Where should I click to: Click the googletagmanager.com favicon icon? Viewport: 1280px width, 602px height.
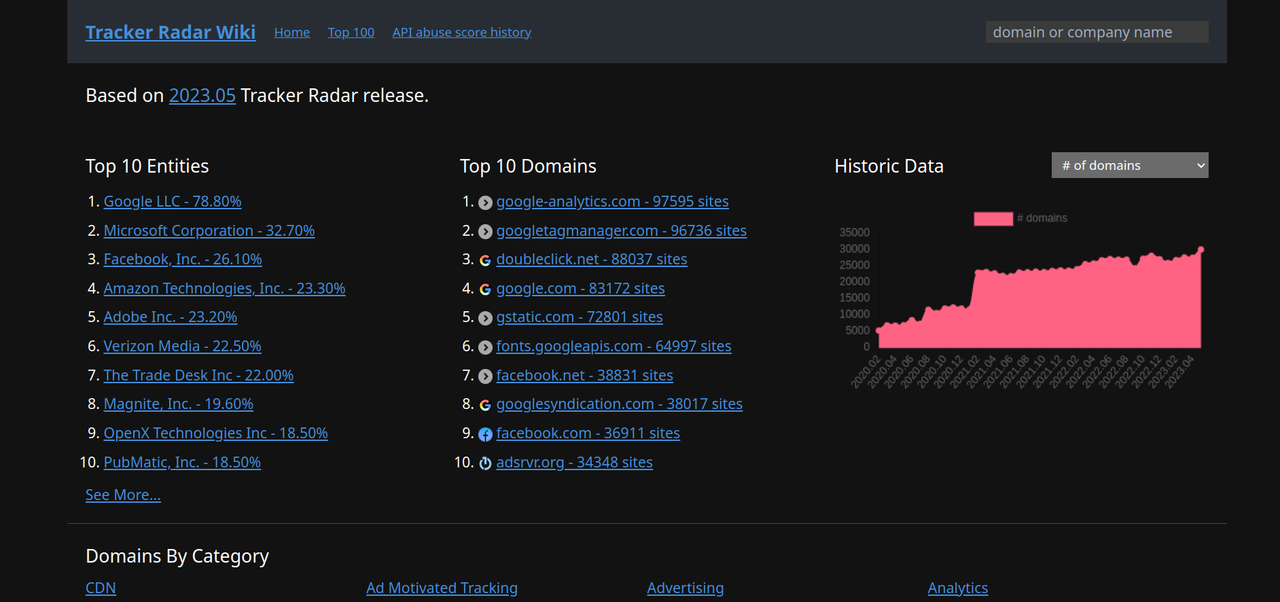pos(485,231)
